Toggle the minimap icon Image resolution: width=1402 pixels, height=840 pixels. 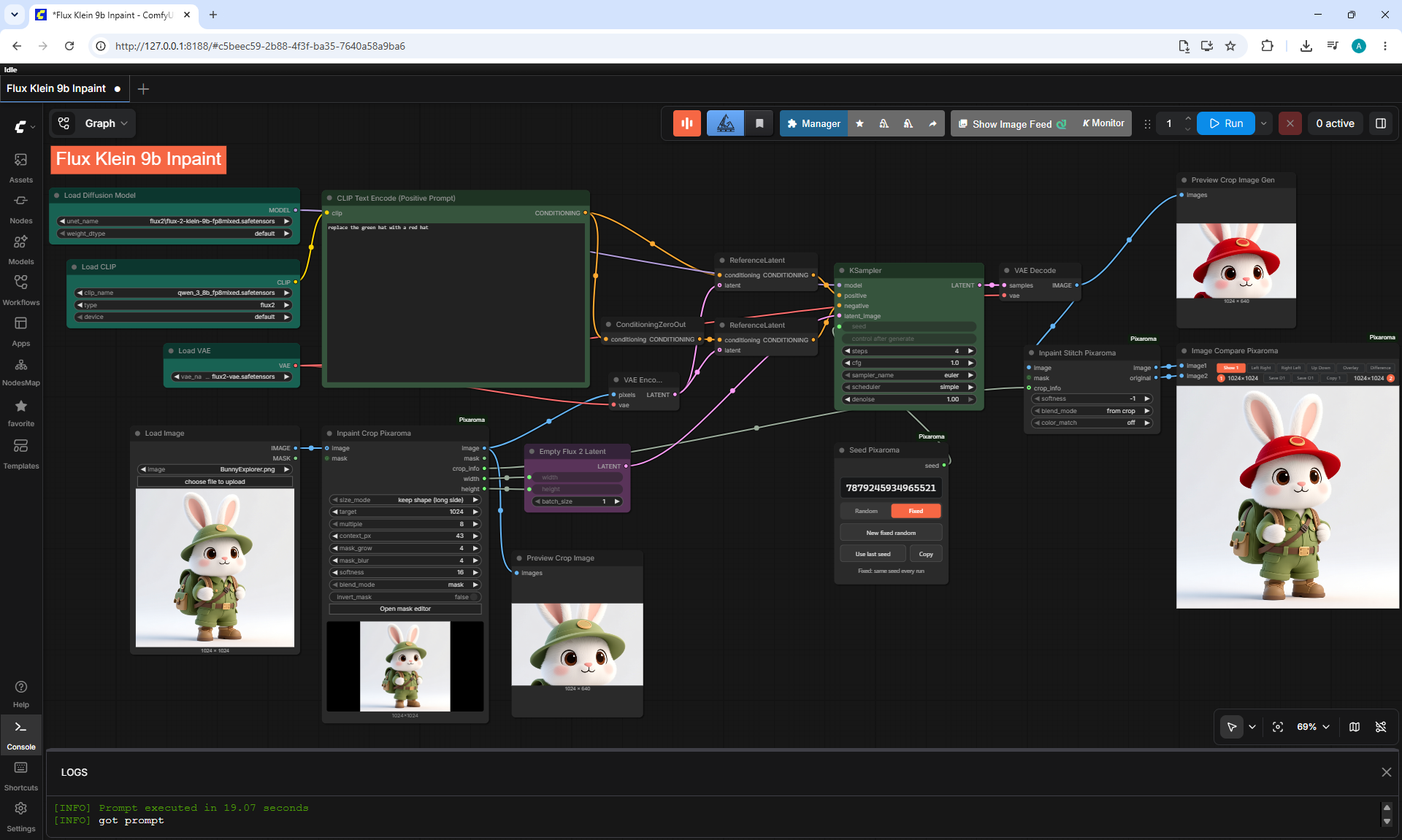click(1355, 727)
